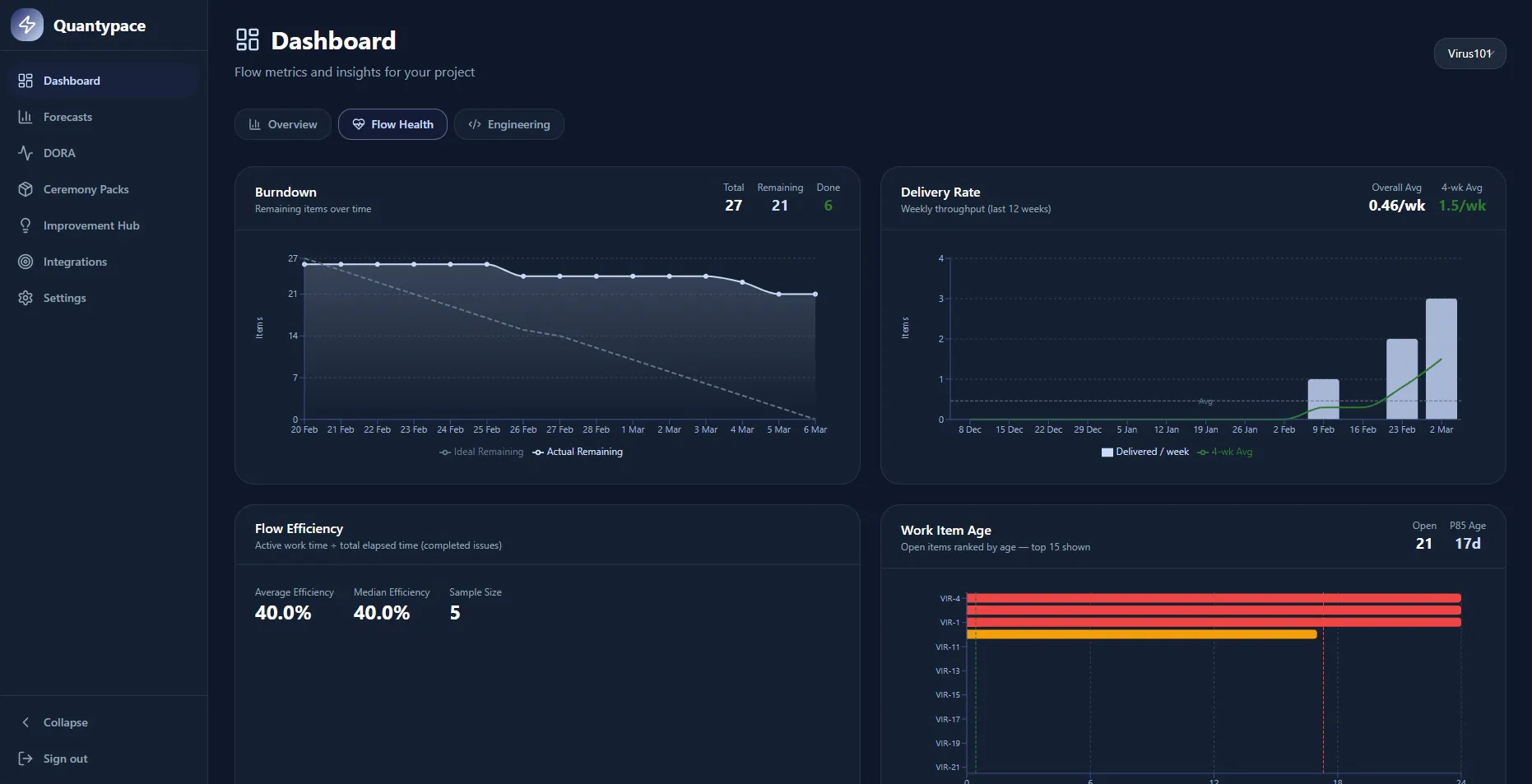The width and height of the screenshot is (1532, 784).
Task: Go to Forecasts in the sidebar
Action: (104, 117)
